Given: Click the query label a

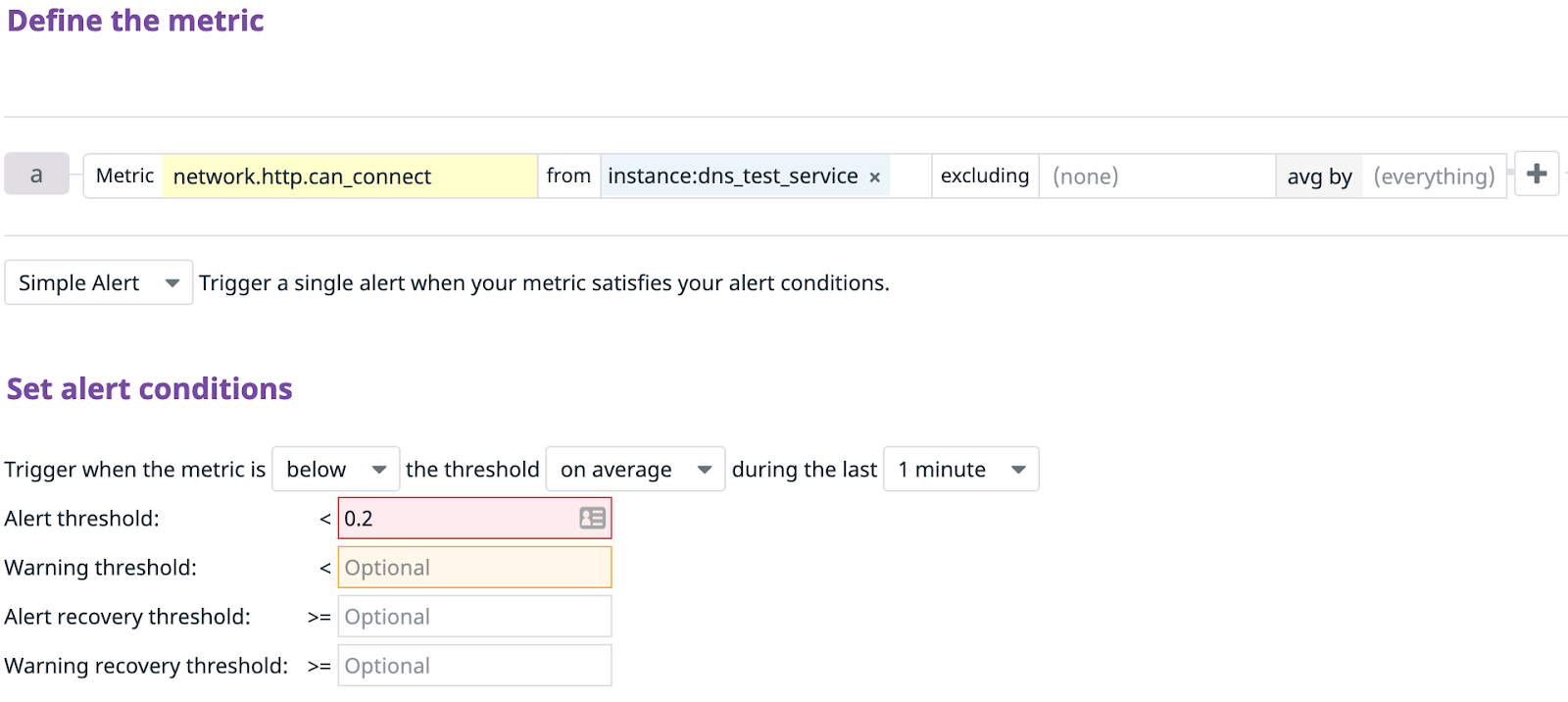Looking at the screenshot, I should 36,175.
